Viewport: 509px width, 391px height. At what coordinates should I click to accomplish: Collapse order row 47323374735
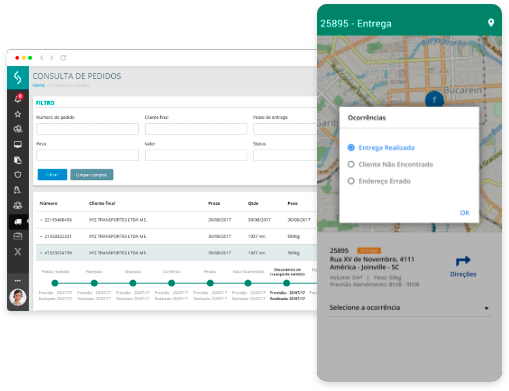41,253
